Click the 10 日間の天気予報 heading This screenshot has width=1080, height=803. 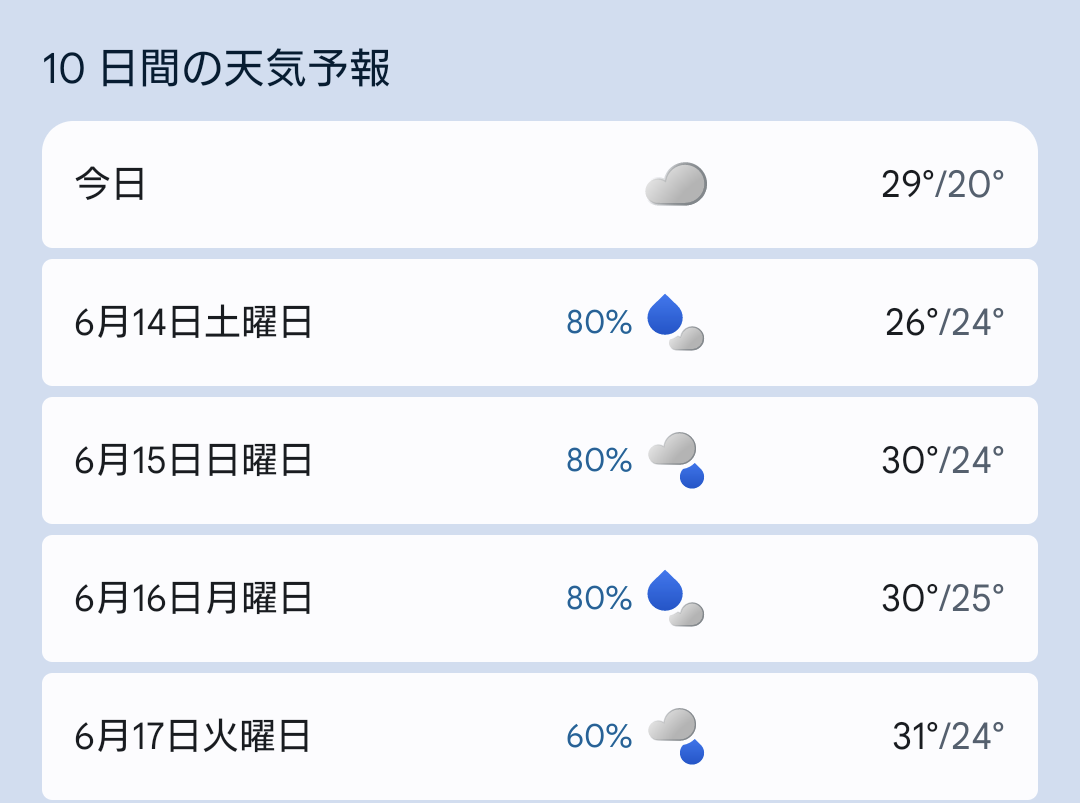click(216, 71)
